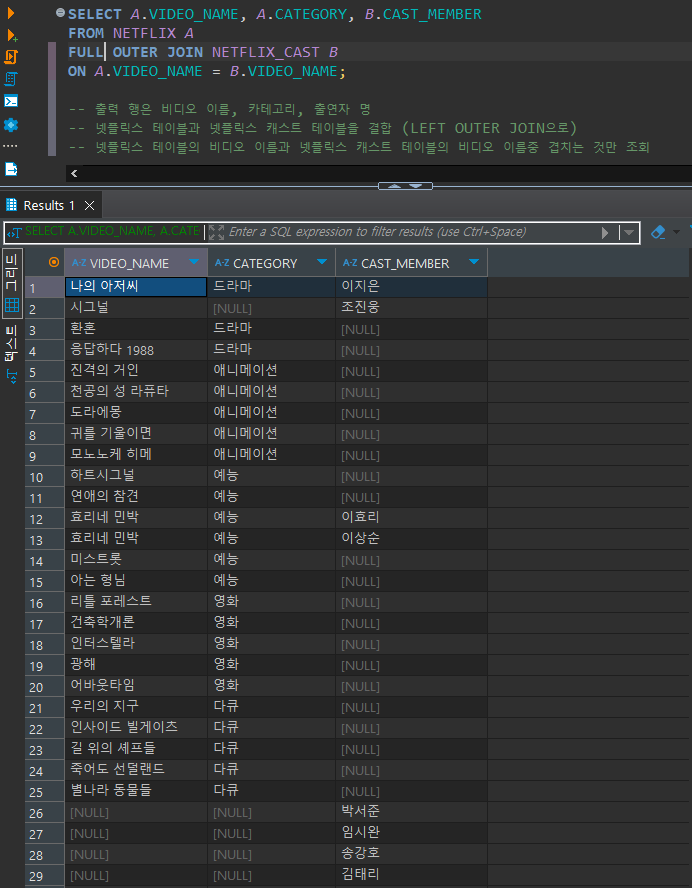Open the blue gear settings icon

(11, 125)
